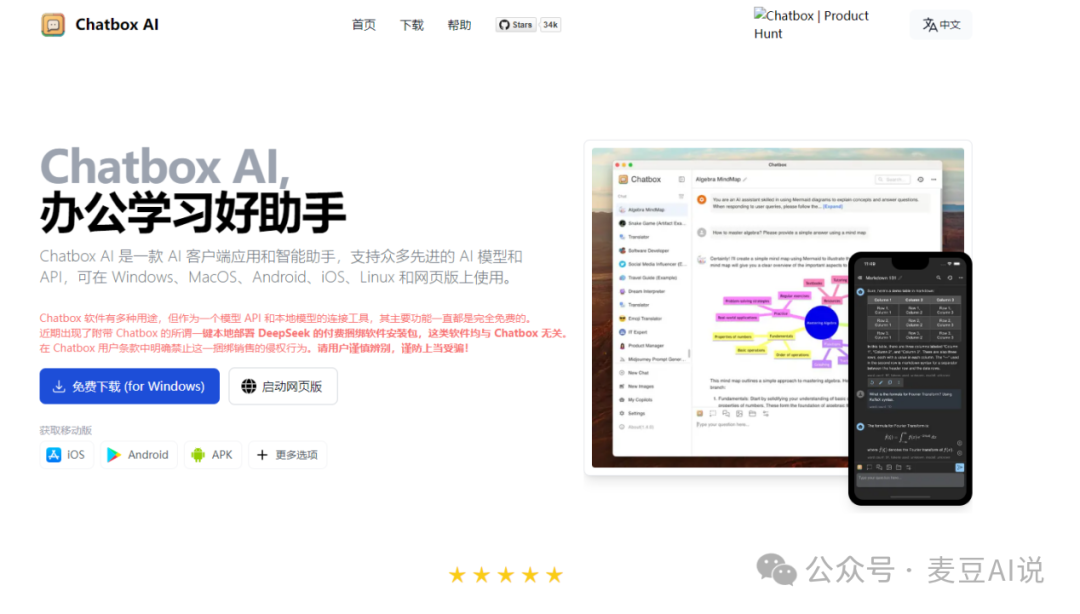Click the Android Google Play button
This screenshot has width=1080, height=614.
[x=138, y=455]
